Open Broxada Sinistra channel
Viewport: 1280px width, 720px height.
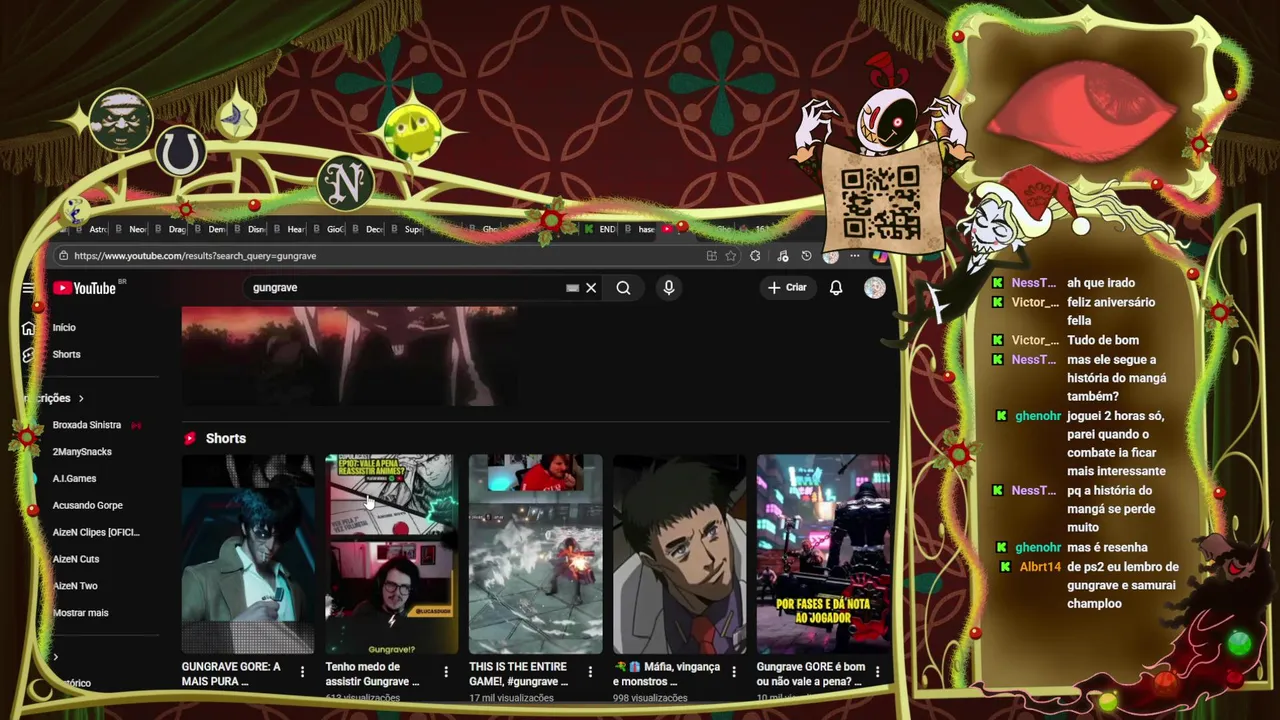[x=86, y=425]
